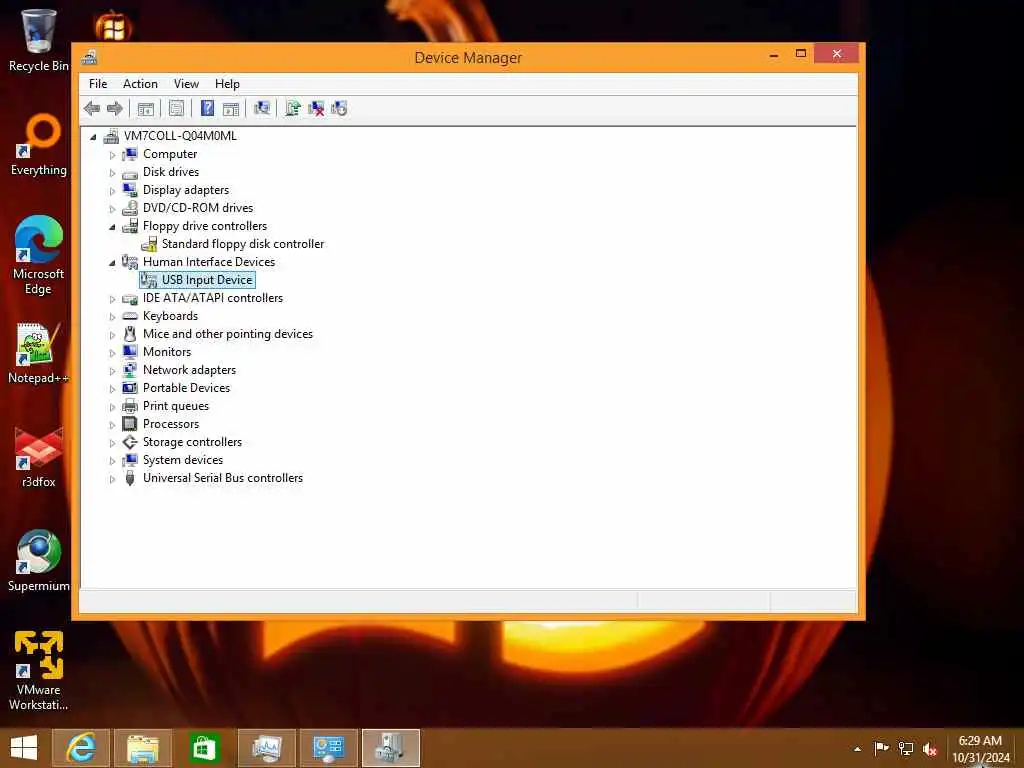Open the File menu
This screenshot has width=1024, height=768.
click(98, 84)
